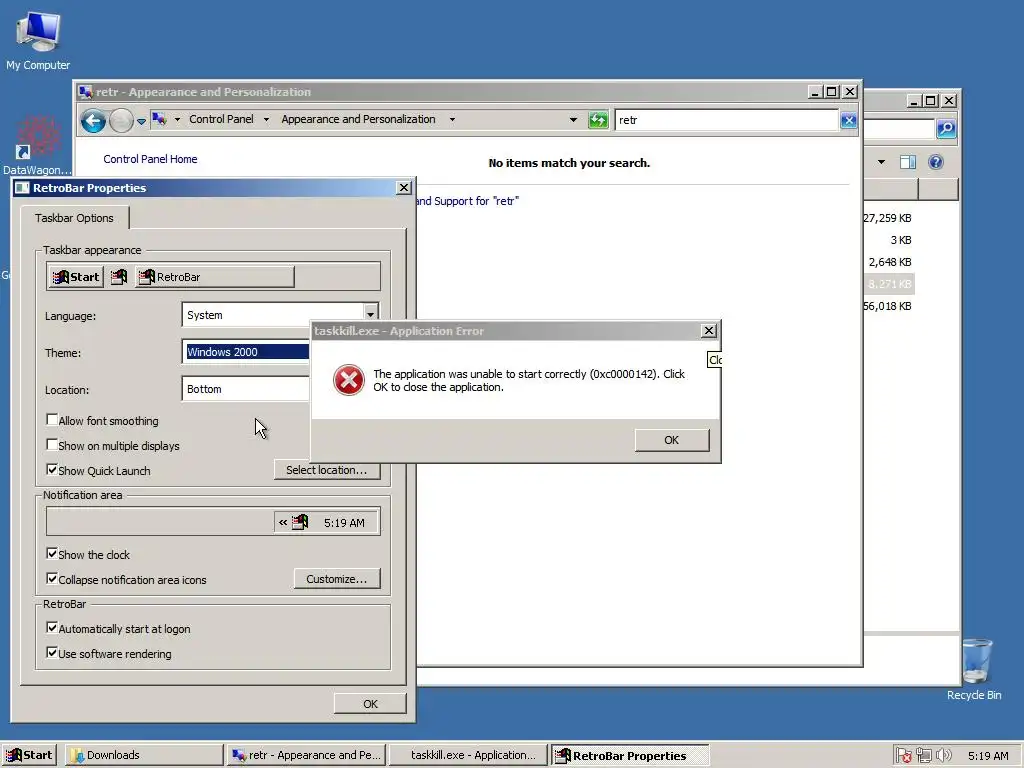Click the quick launch icon in taskbar preview

(119, 277)
